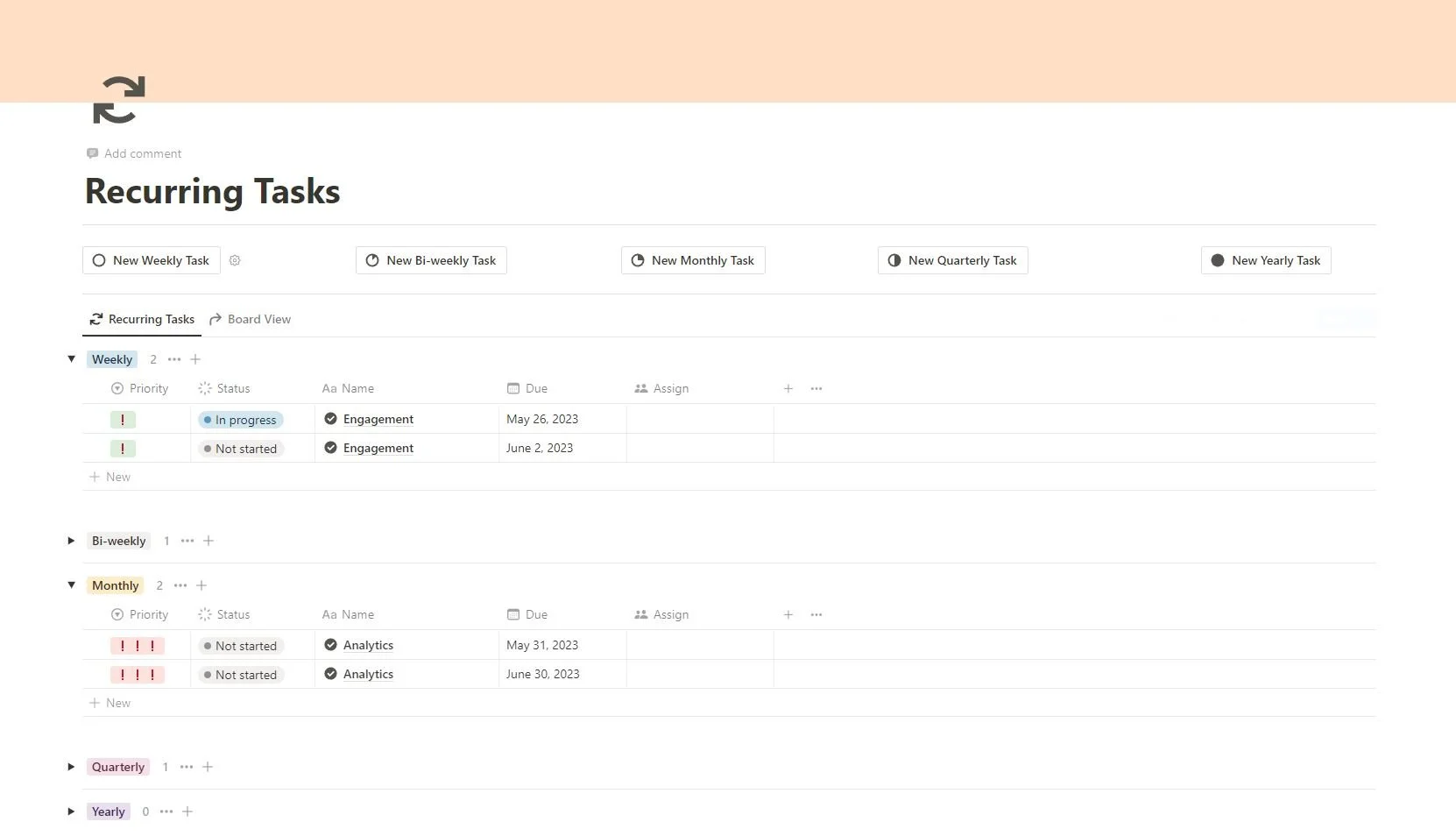Open Analytics task due May 31, 2023

click(368, 645)
